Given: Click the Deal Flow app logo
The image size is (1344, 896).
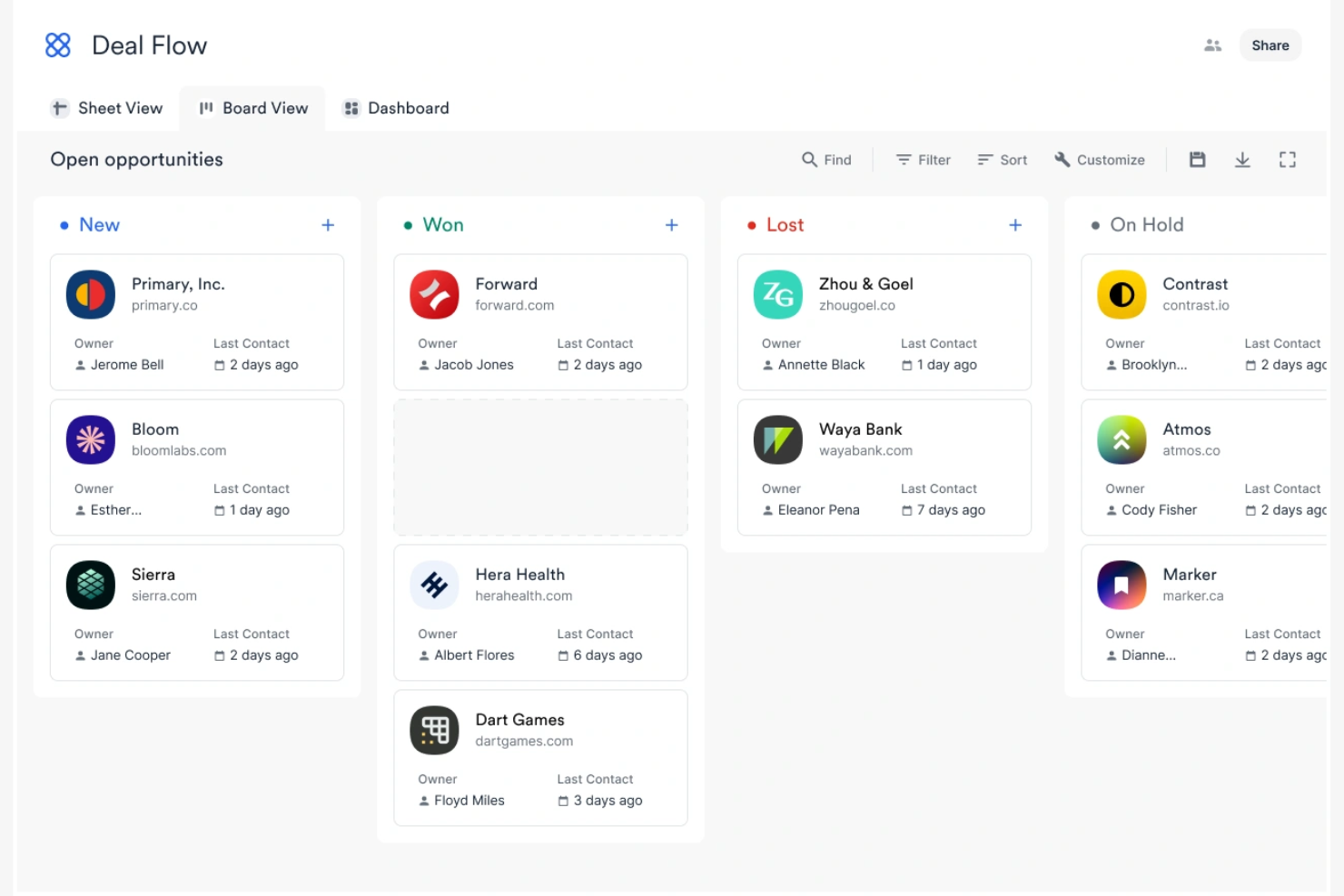Looking at the screenshot, I should (x=57, y=44).
